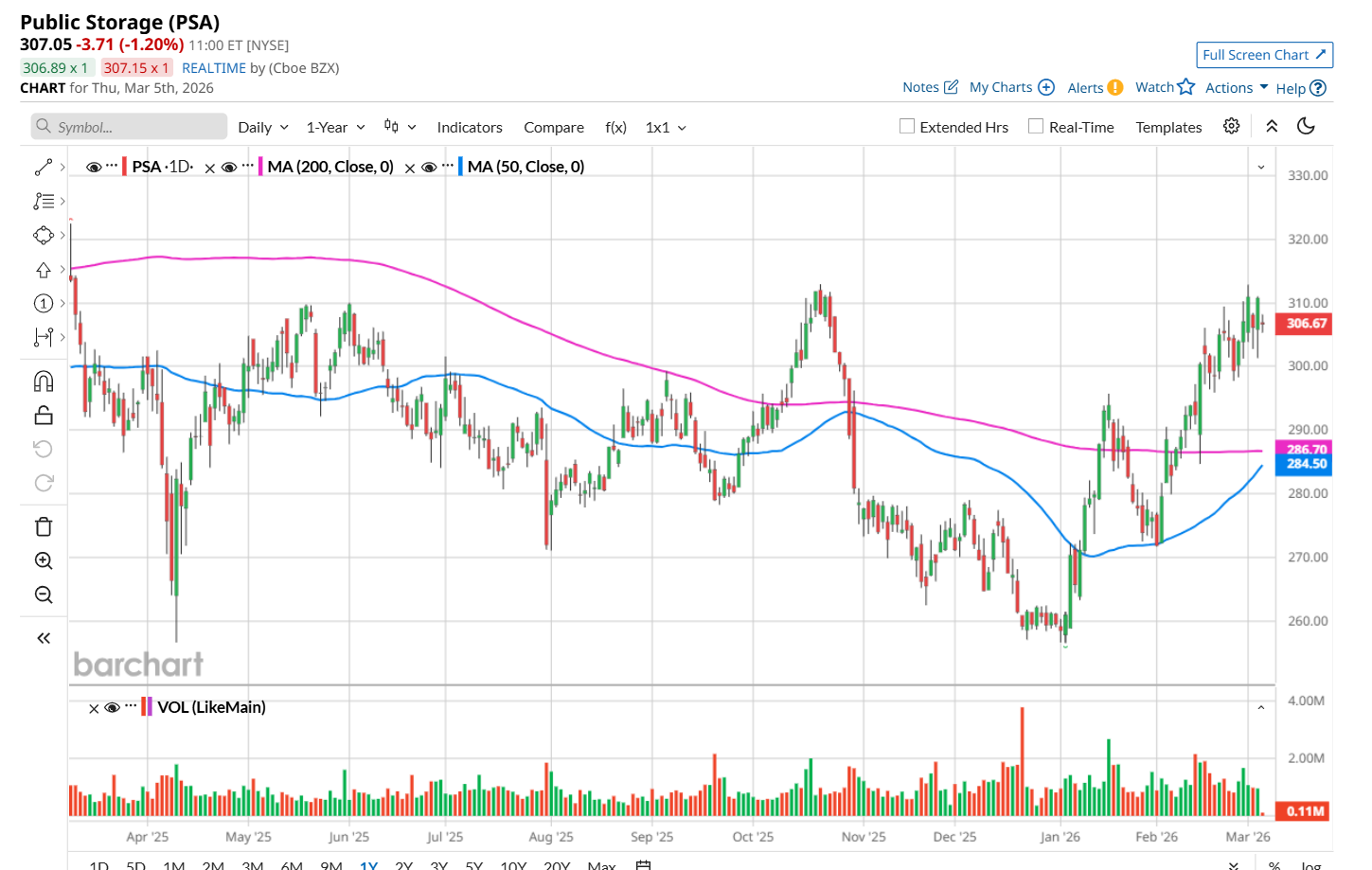This screenshot has height=870, width=1372.
Task: Click the undo arrow icon
Action: point(44,449)
